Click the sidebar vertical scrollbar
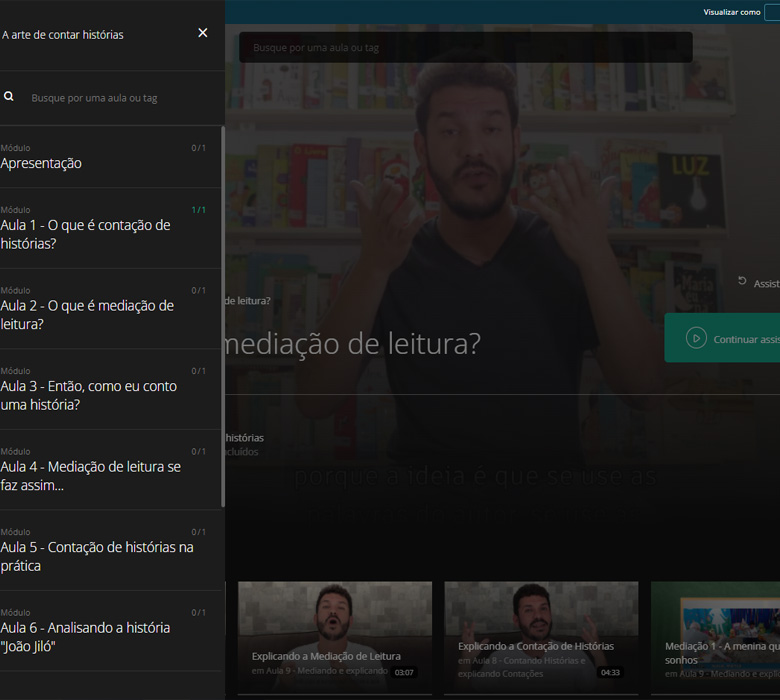780x700 pixels. point(222,300)
